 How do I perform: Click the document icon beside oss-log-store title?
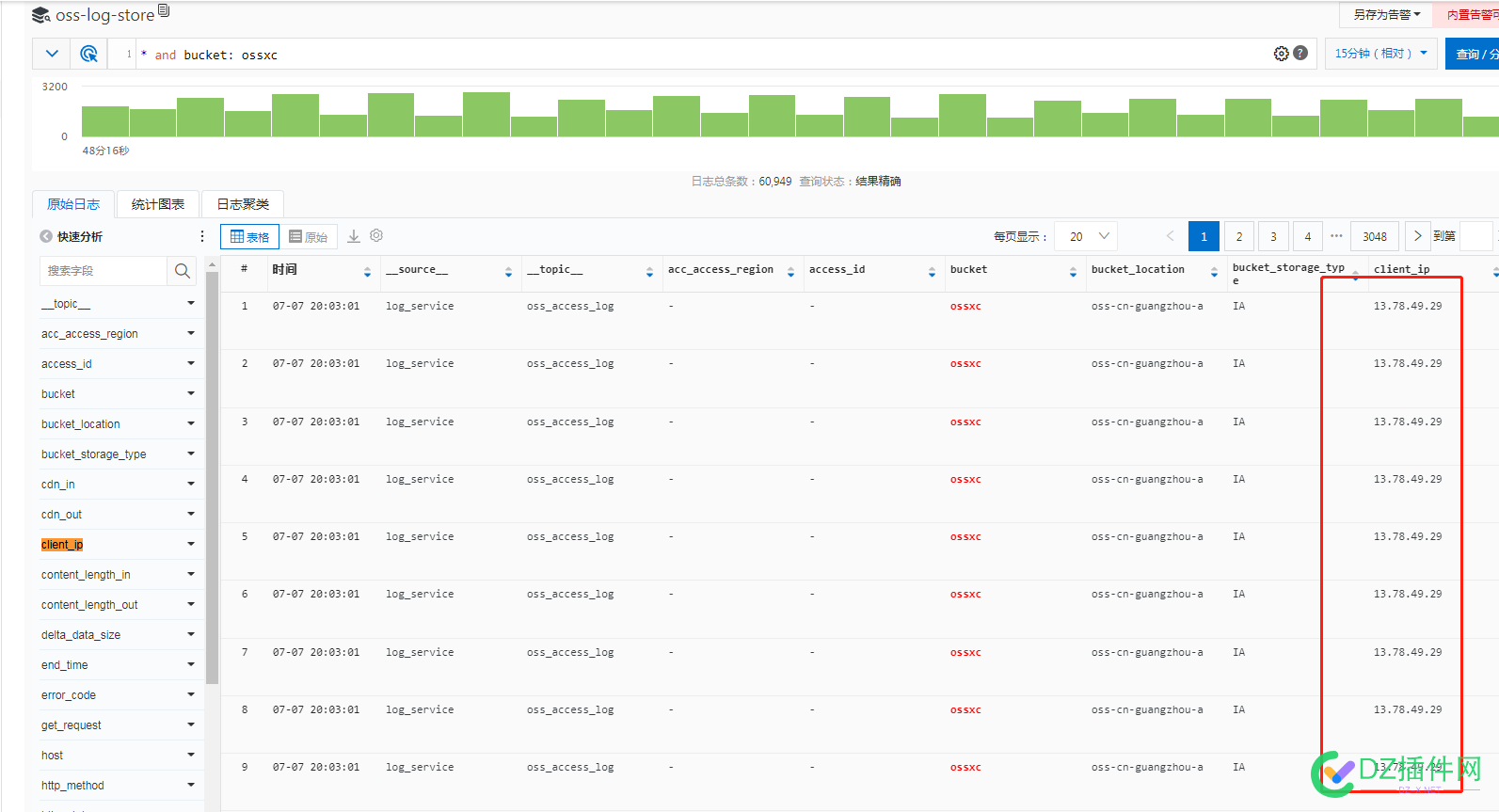(164, 10)
